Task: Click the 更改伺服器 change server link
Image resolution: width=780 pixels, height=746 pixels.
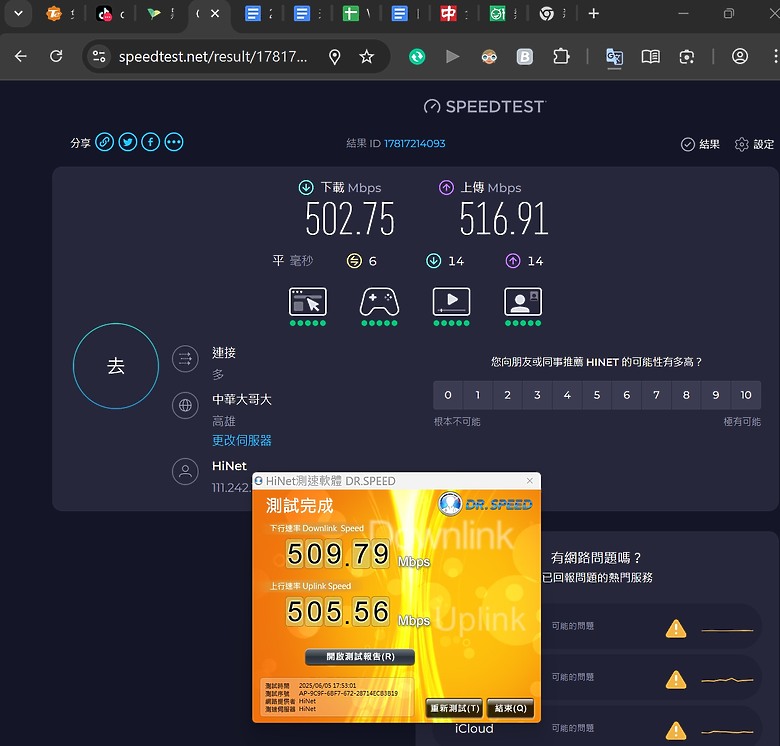Action: (x=242, y=441)
